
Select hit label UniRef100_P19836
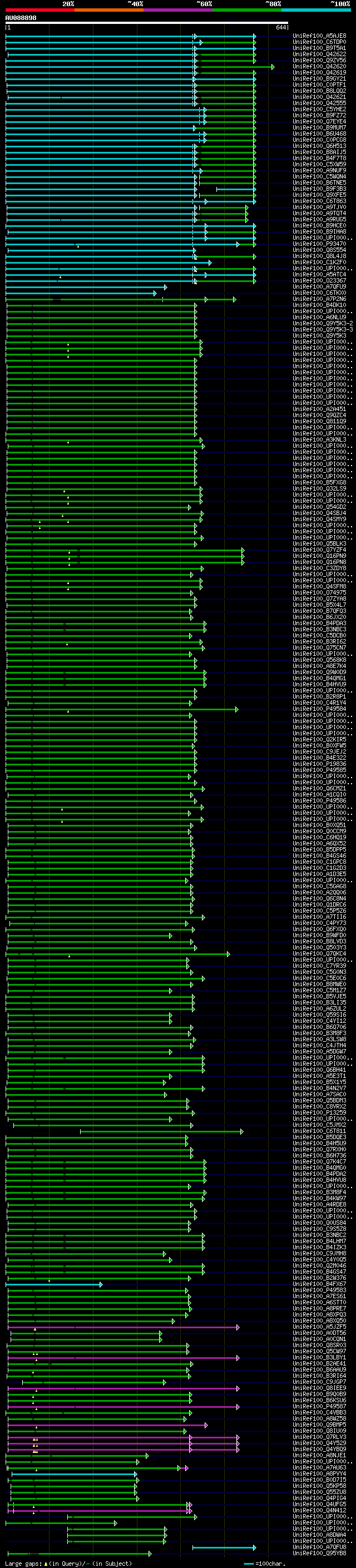[x=319, y=764]
